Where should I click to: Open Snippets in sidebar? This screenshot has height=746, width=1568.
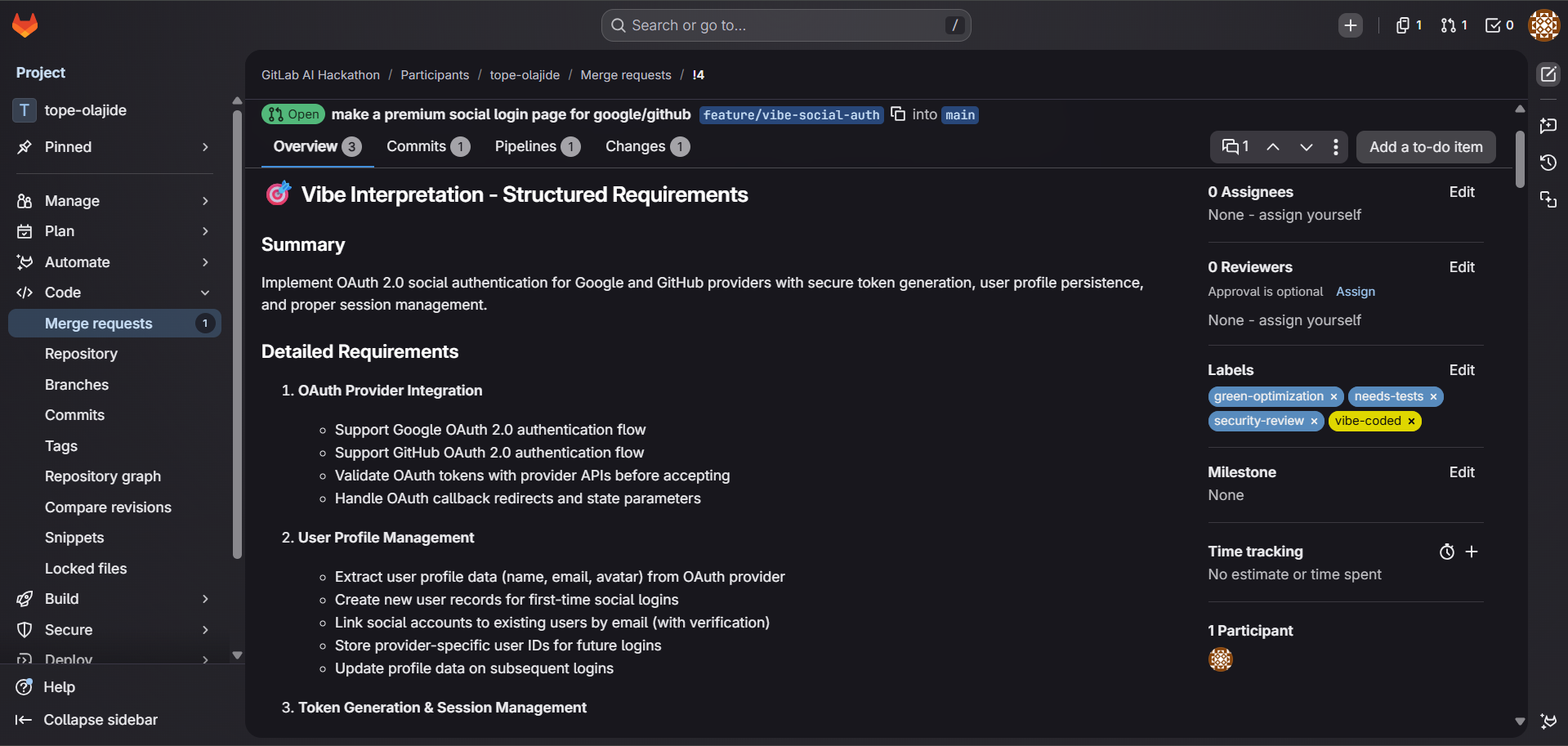(114, 538)
